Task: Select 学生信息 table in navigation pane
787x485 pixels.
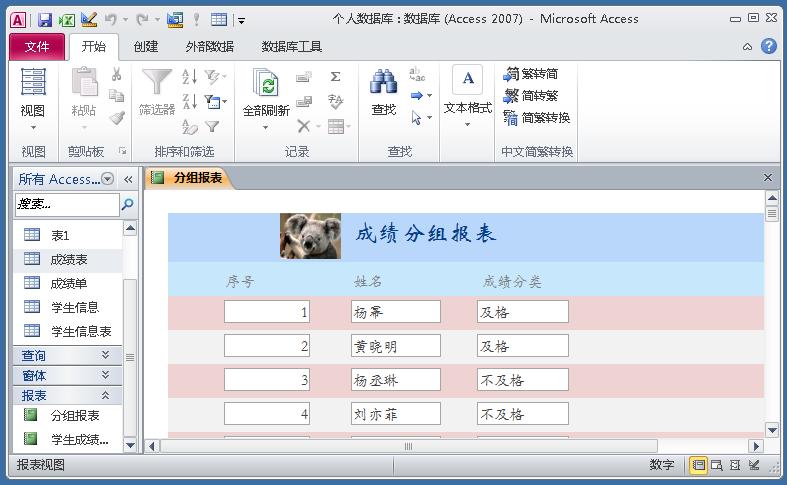Action: point(68,307)
